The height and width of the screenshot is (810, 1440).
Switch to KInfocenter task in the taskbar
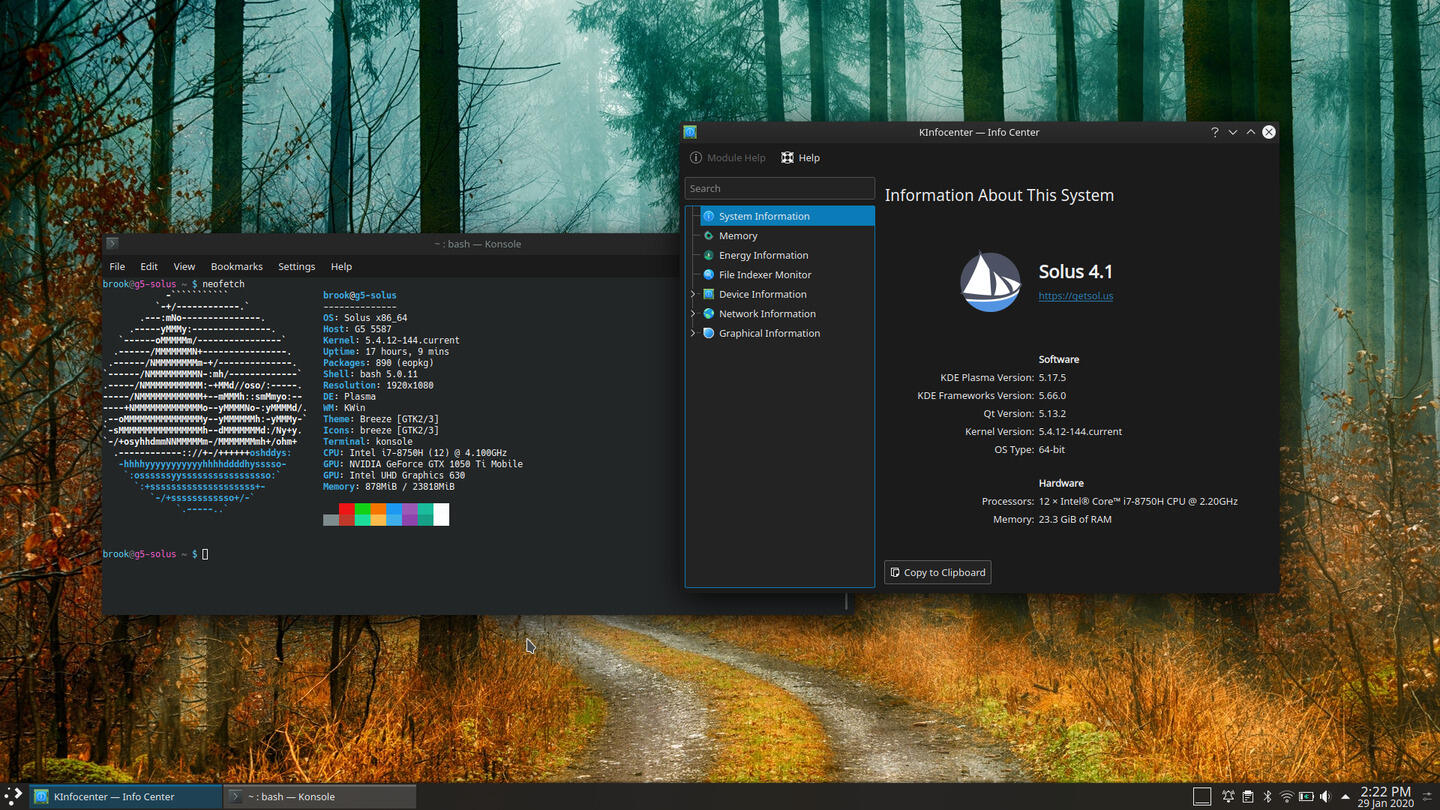(x=125, y=797)
